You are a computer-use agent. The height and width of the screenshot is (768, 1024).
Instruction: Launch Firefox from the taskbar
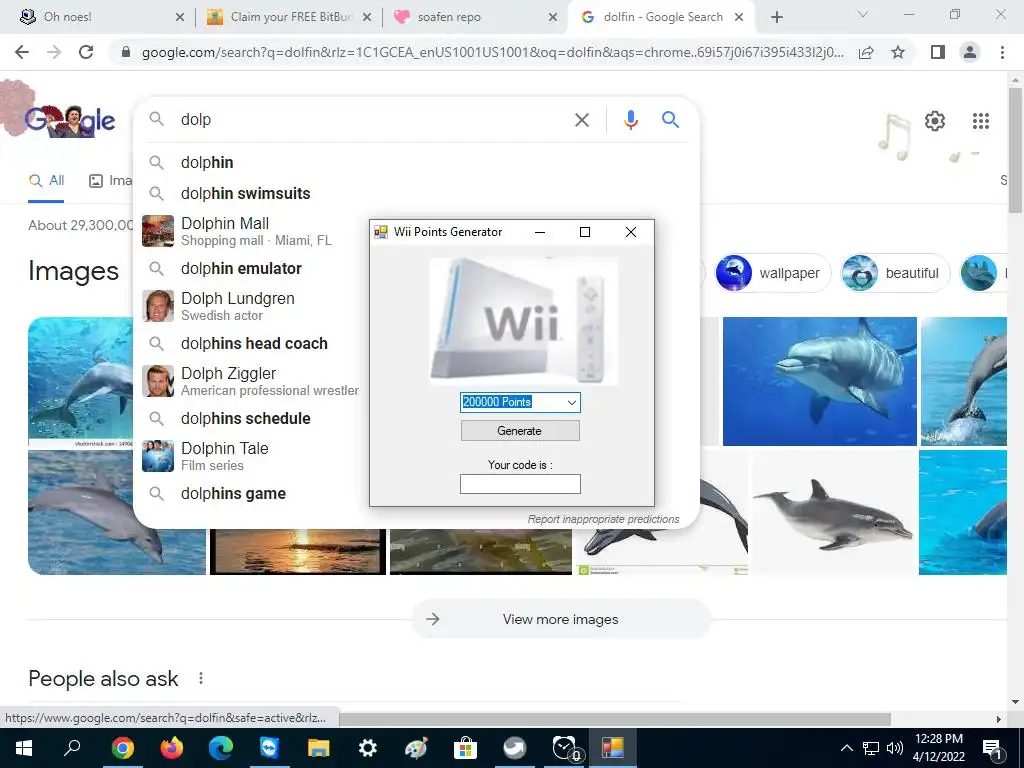point(172,748)
